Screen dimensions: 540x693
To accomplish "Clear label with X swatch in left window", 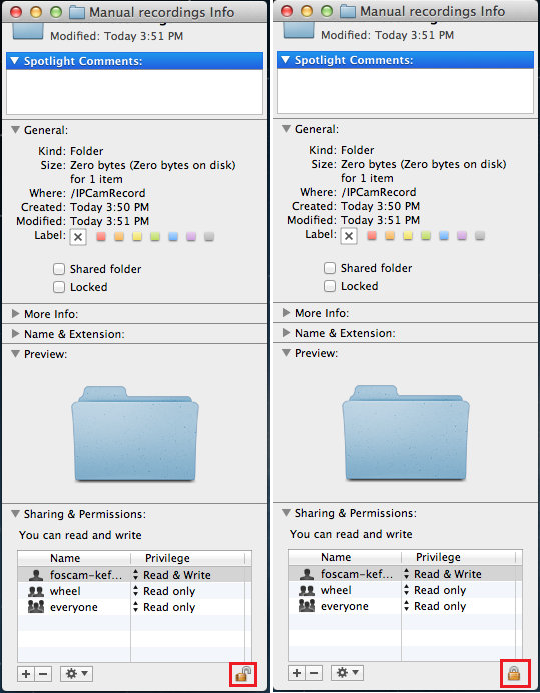I will pyautogui.click(x=78, y=237).
